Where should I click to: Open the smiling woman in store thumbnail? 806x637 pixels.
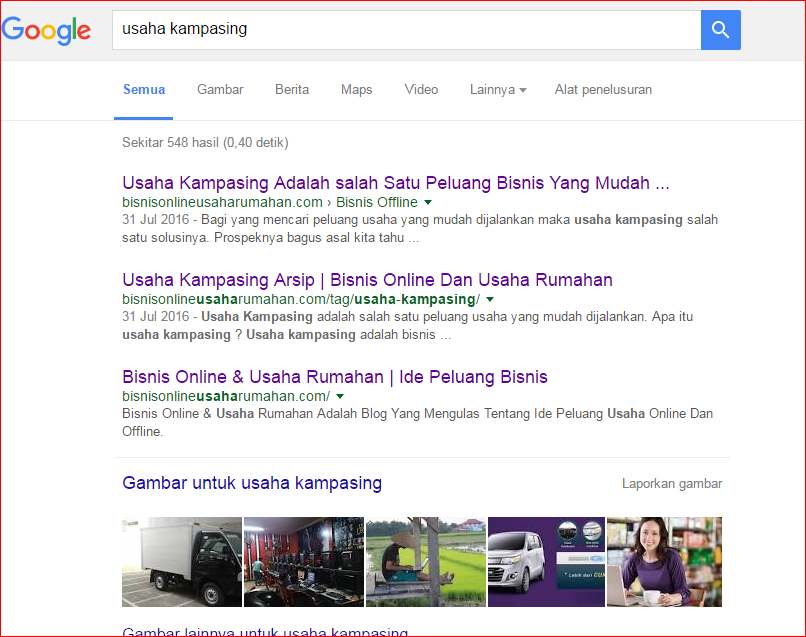click(664, 562)
